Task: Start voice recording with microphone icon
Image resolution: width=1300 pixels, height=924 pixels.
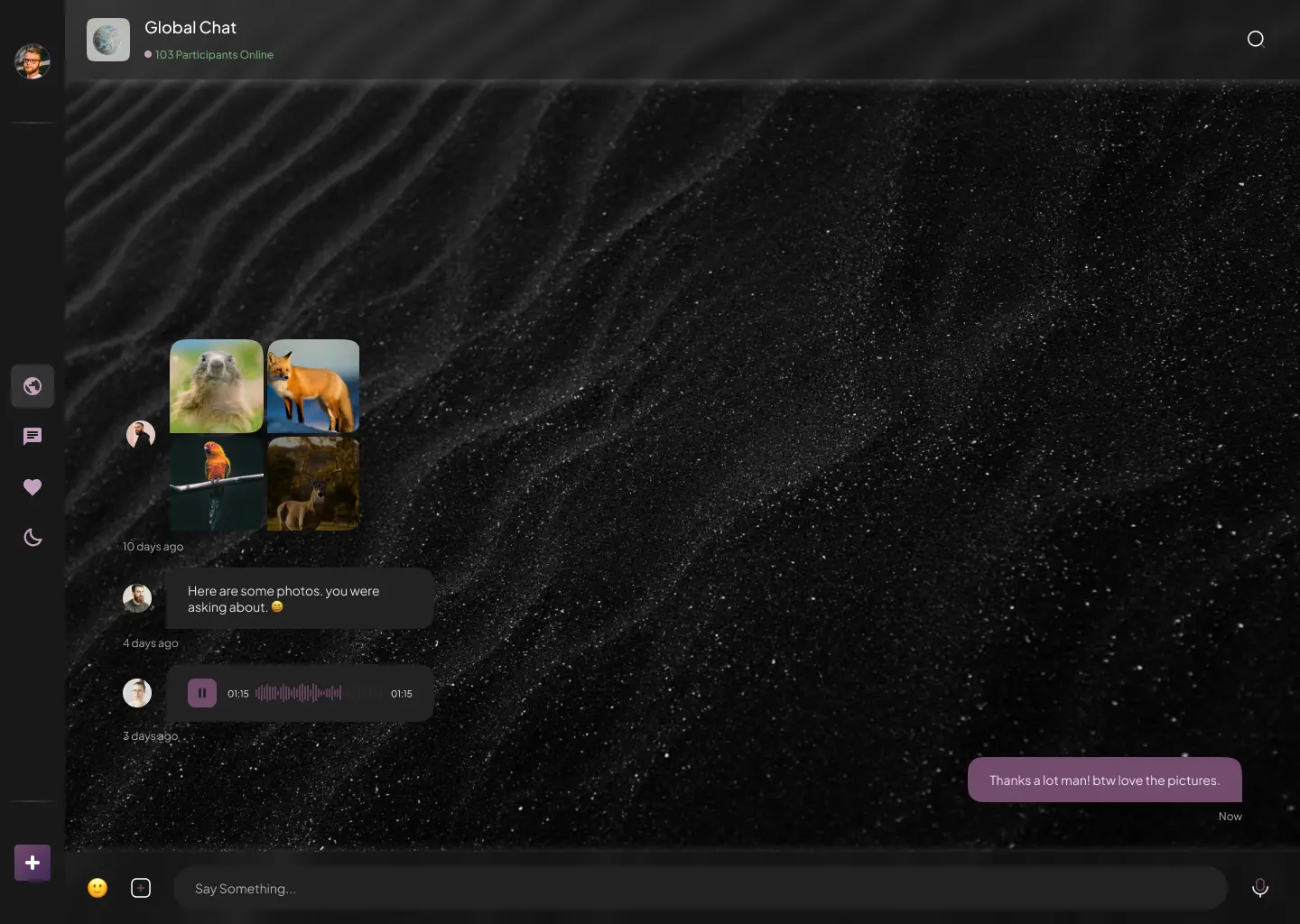Action: click(x=1260, y=888)
